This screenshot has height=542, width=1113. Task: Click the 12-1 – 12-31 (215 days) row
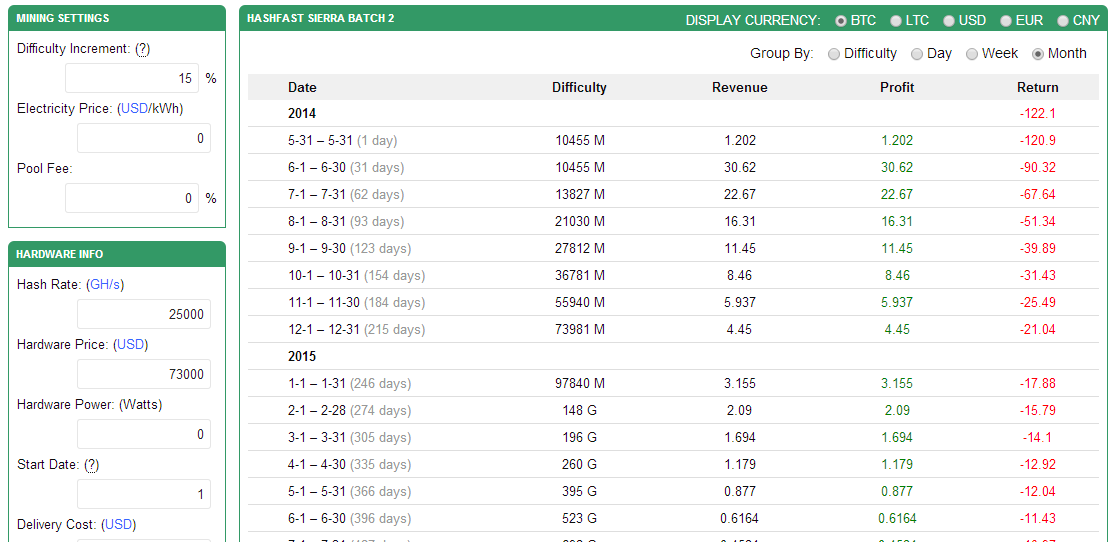click(673, 329)
